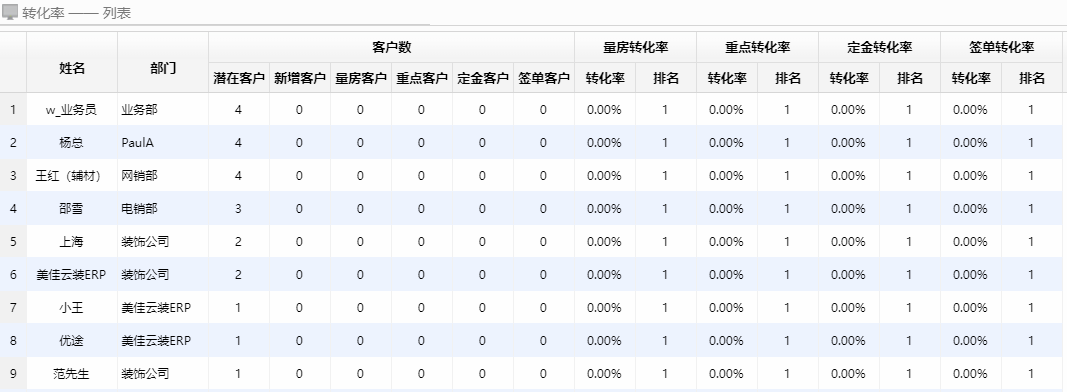Select row number 9 for 范先生
Image resolution: width=1067 pixels, height=392 pixels.
13,374
